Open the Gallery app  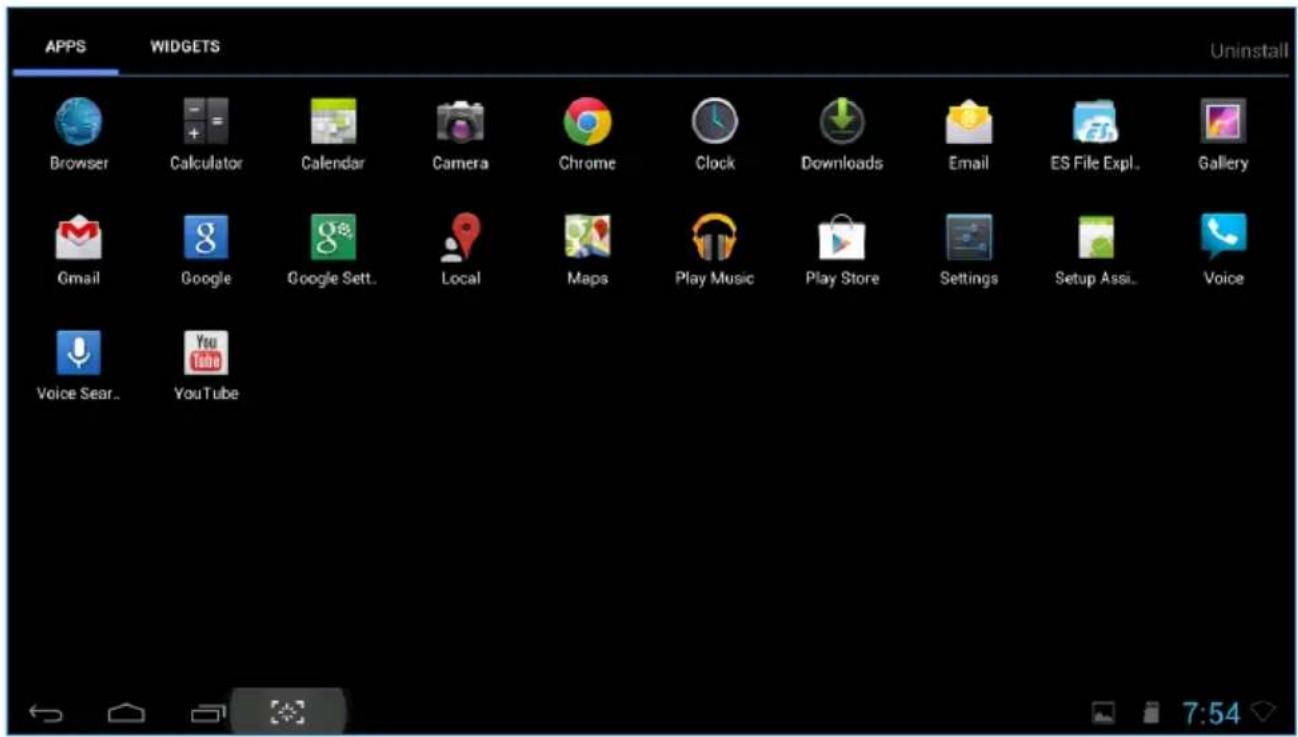pyautogui.click(x=1223, y=135)
